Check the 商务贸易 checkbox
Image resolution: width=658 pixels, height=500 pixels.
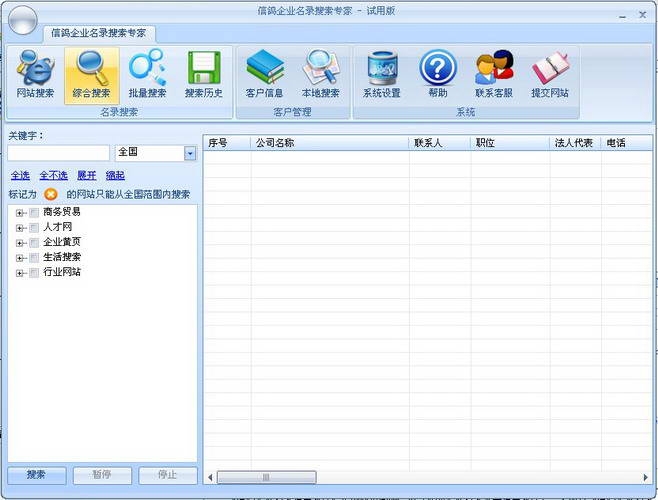click(x=34, y=213)
